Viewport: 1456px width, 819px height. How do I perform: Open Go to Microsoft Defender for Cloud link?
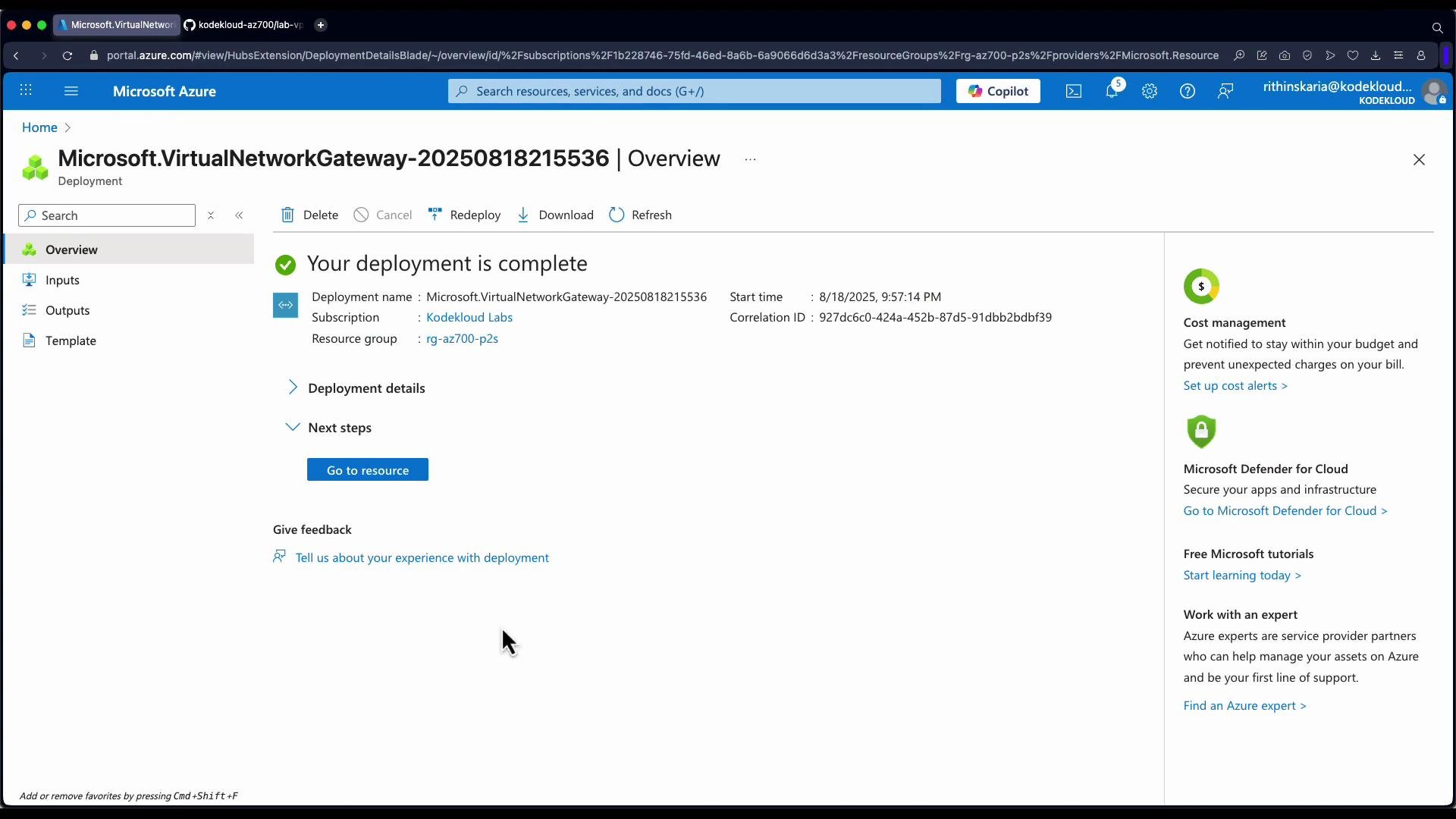1285,510
